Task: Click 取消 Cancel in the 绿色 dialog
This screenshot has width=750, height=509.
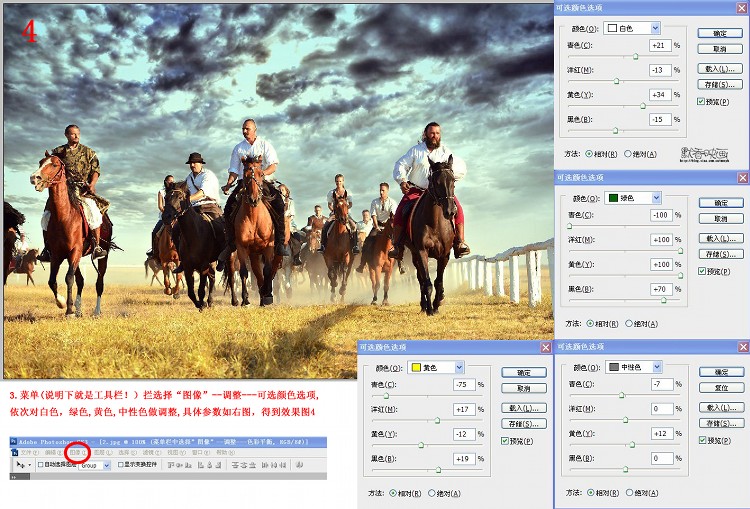Action: tap(721, 219)
